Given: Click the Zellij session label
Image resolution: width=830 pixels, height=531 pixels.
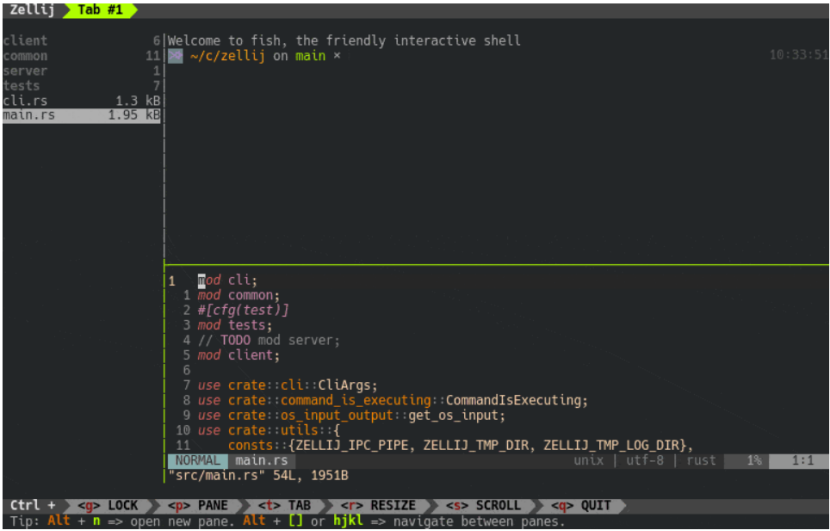Looking at the screenshot, I should coord(32,10).
